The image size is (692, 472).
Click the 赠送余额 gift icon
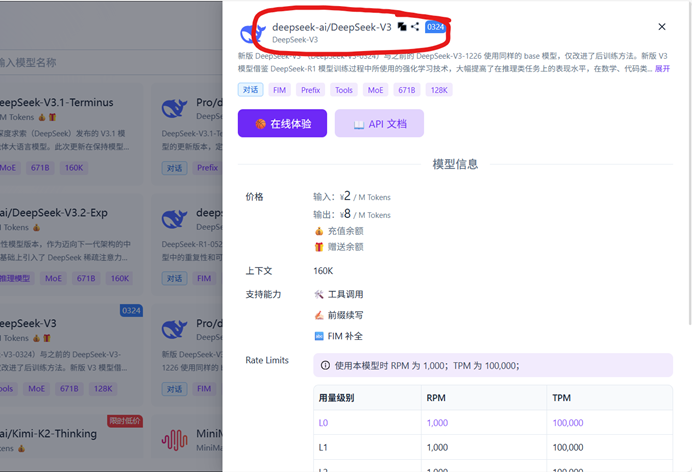point(319,246)
